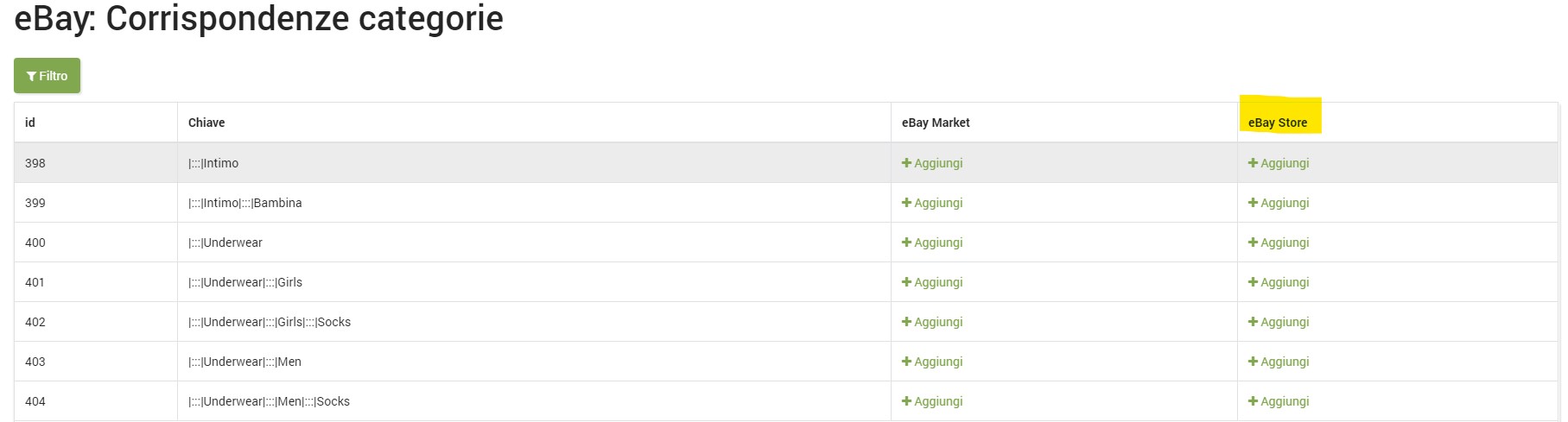The image size is (1568, 422).
Task: Click eBay Store plus icon for row 400
Action: 1253,242
